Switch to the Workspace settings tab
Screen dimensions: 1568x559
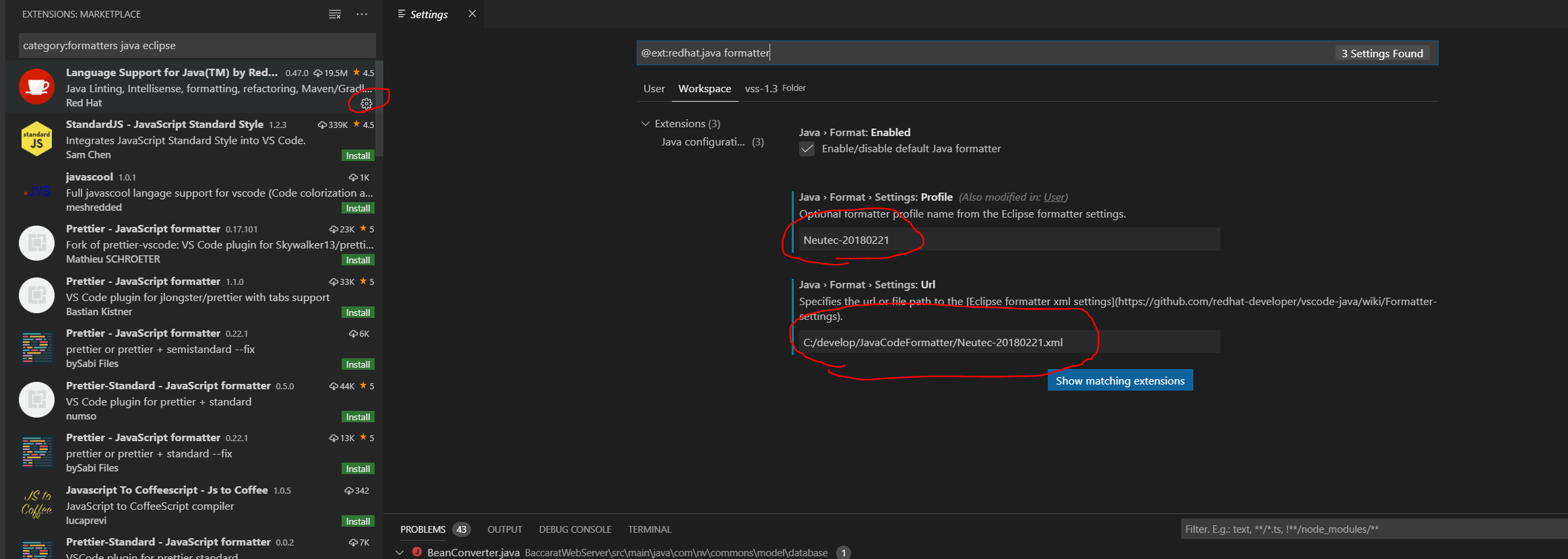pyautogui.click(x=705, y=89)
